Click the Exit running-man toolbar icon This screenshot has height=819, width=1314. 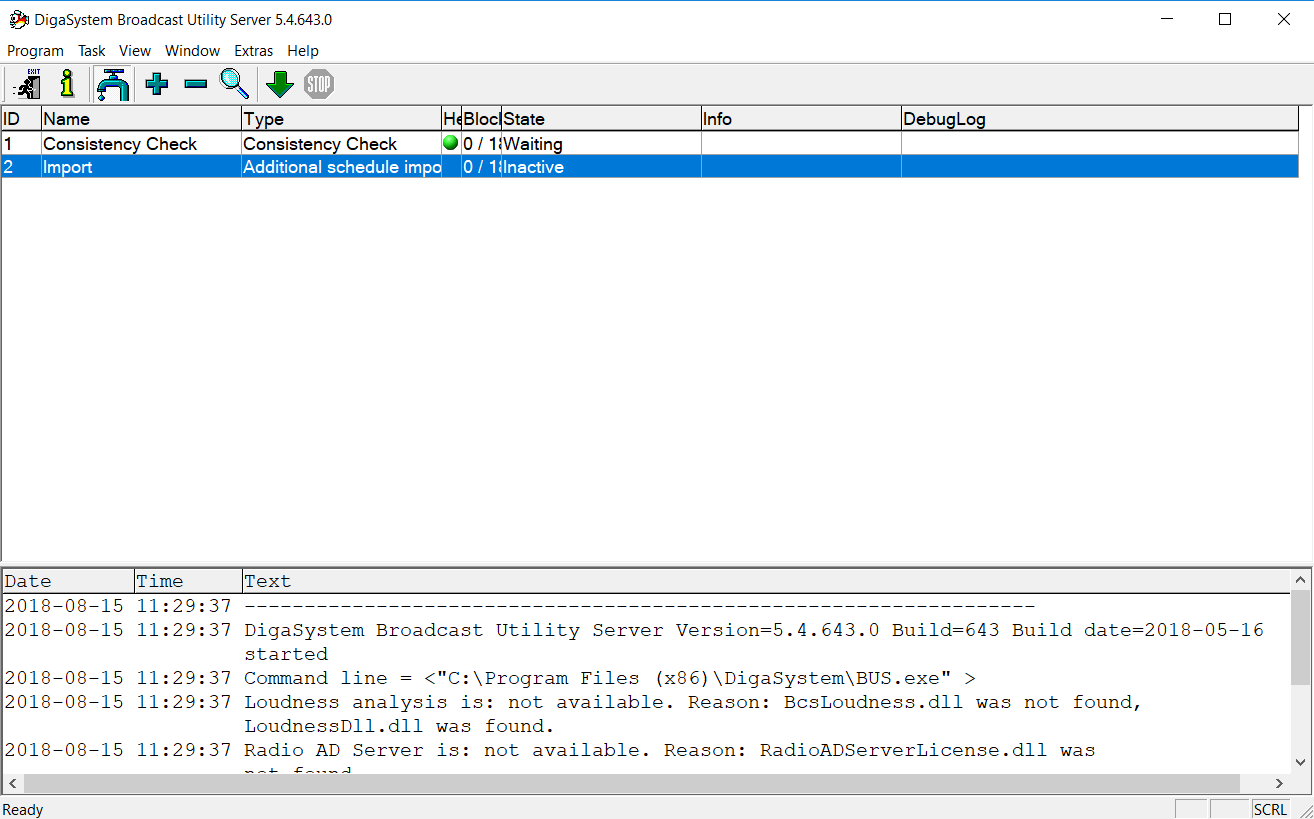point(26,84)
